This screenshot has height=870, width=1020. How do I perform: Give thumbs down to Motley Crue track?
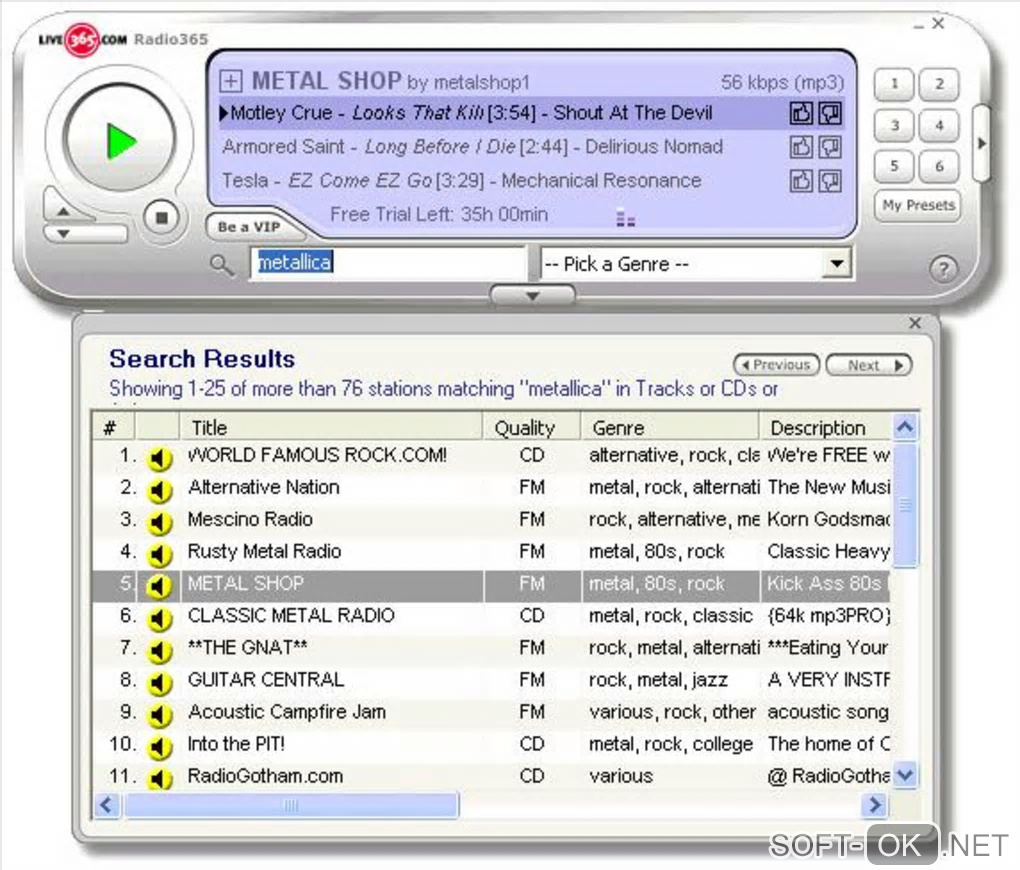point(829,113)
